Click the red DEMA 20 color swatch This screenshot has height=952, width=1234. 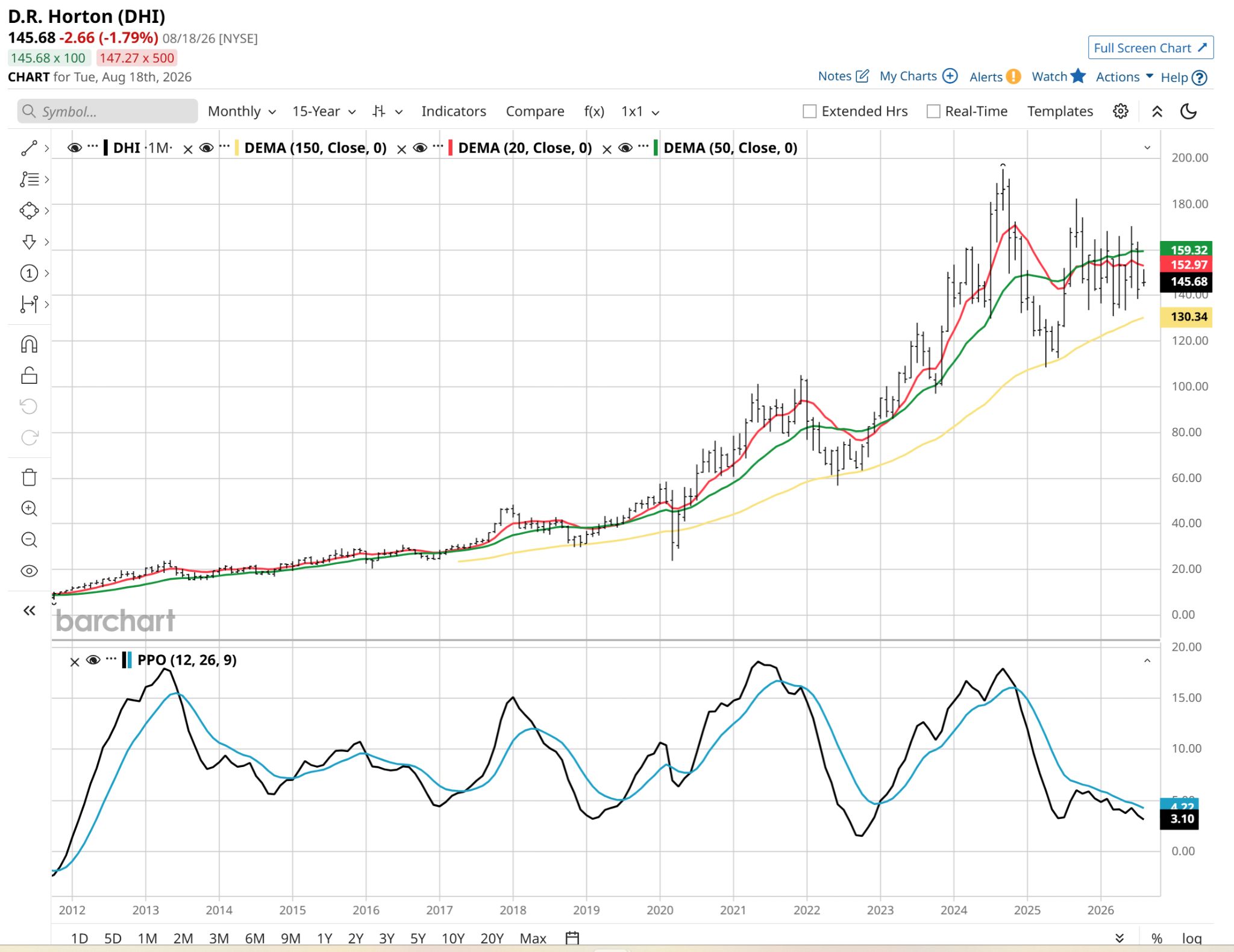tap(451, 148)
